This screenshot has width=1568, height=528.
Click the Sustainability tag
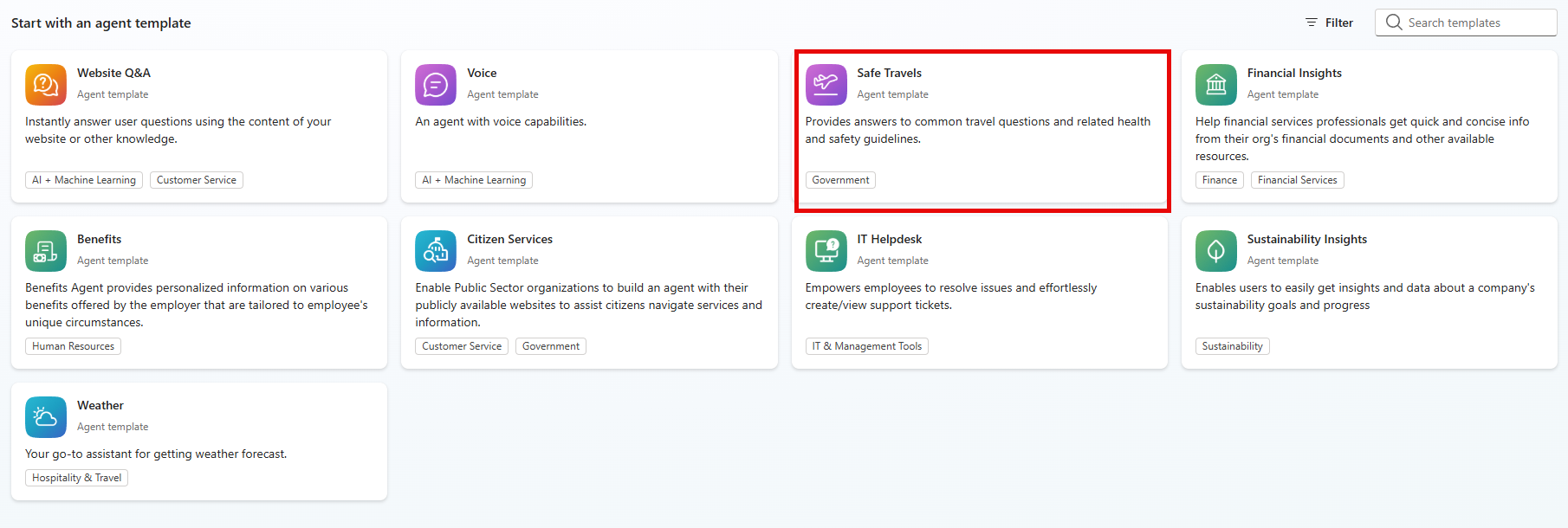[1232, 346]
